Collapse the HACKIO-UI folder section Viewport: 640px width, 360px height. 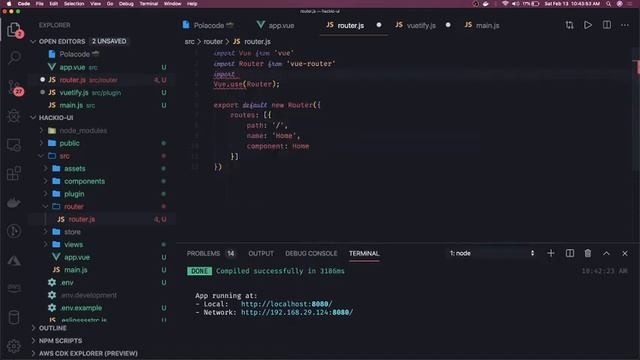pos(33,118)
